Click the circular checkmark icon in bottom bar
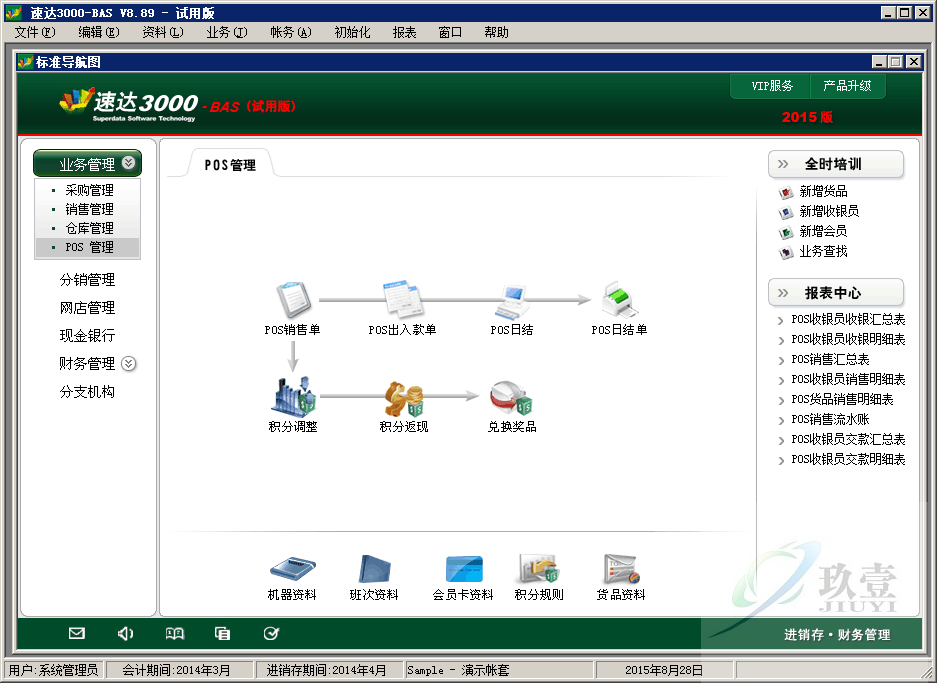The height and width of the screenshot is (683, 937). 271,633
